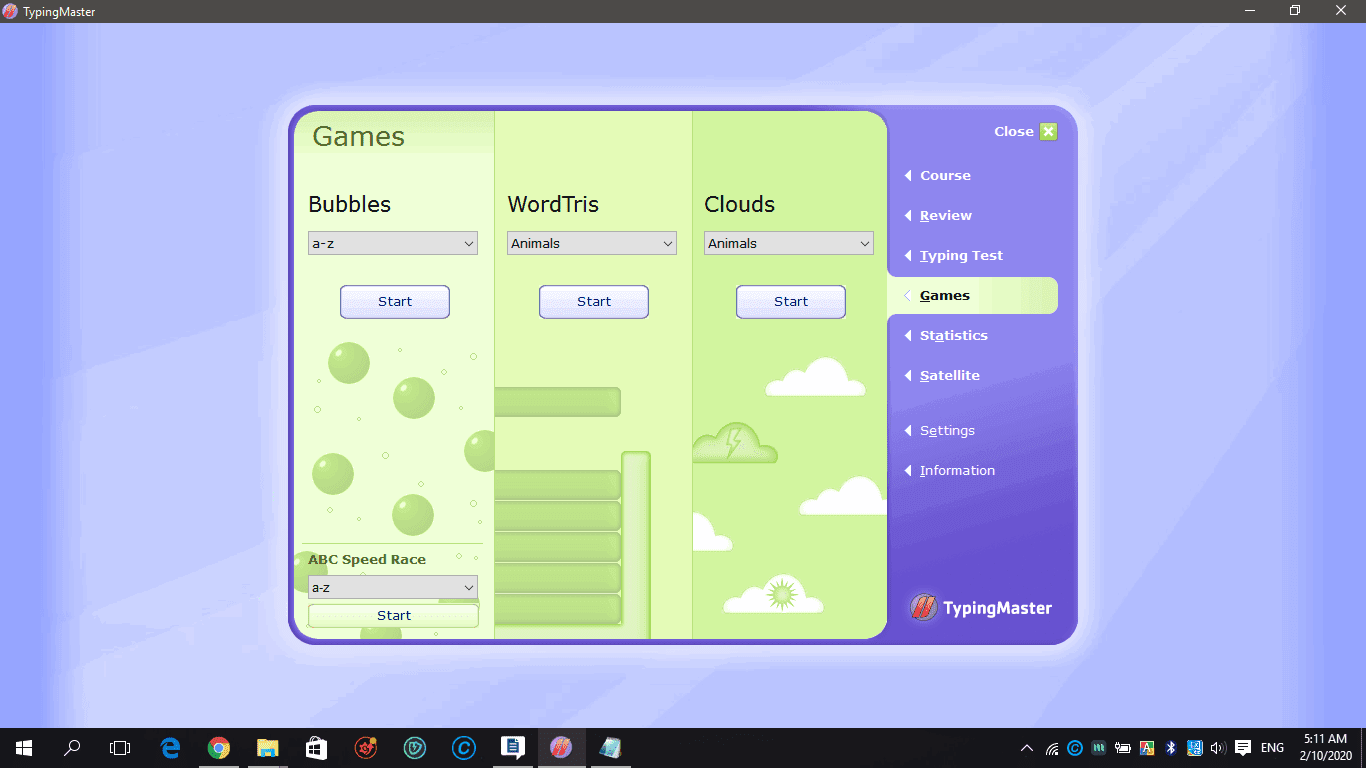Screen dimensions: 1366x768
Task: Open the Review section
Action: 945,215
